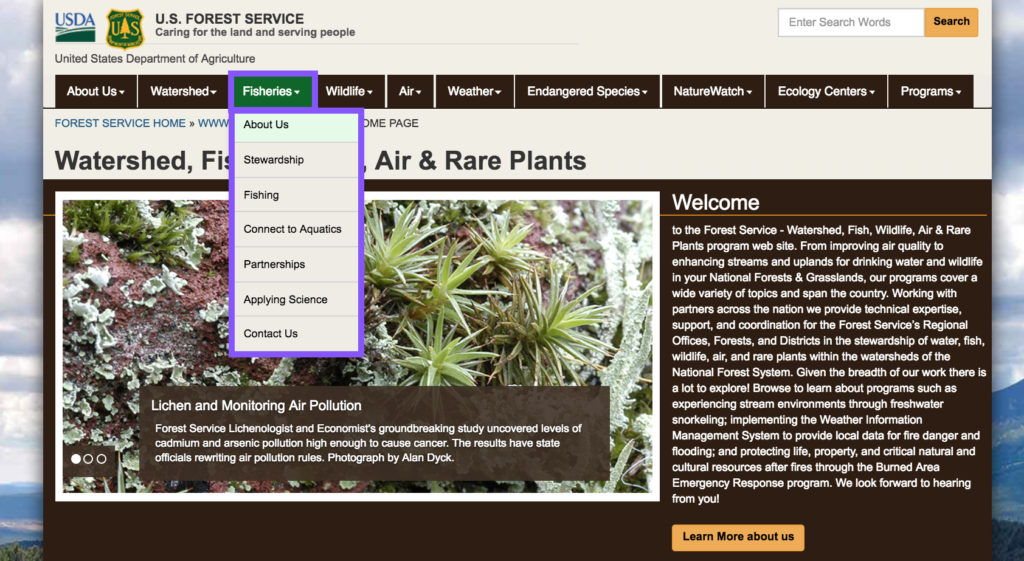Expand the About Us navigation dropdown
Screen dimensions: 1024x561
tap(96, 91)
